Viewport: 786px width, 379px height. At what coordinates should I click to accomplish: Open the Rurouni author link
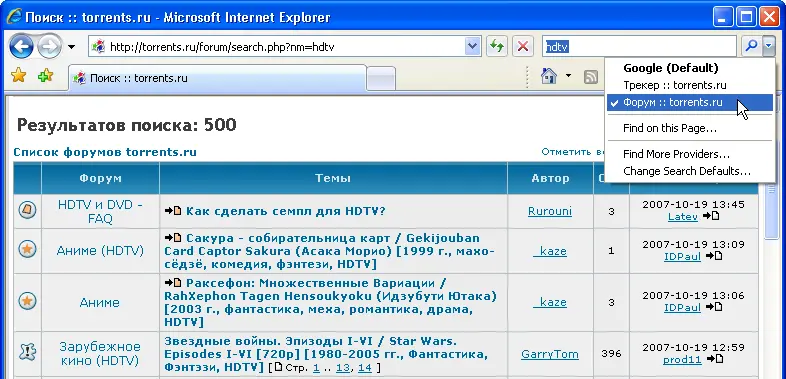(550, 212)
